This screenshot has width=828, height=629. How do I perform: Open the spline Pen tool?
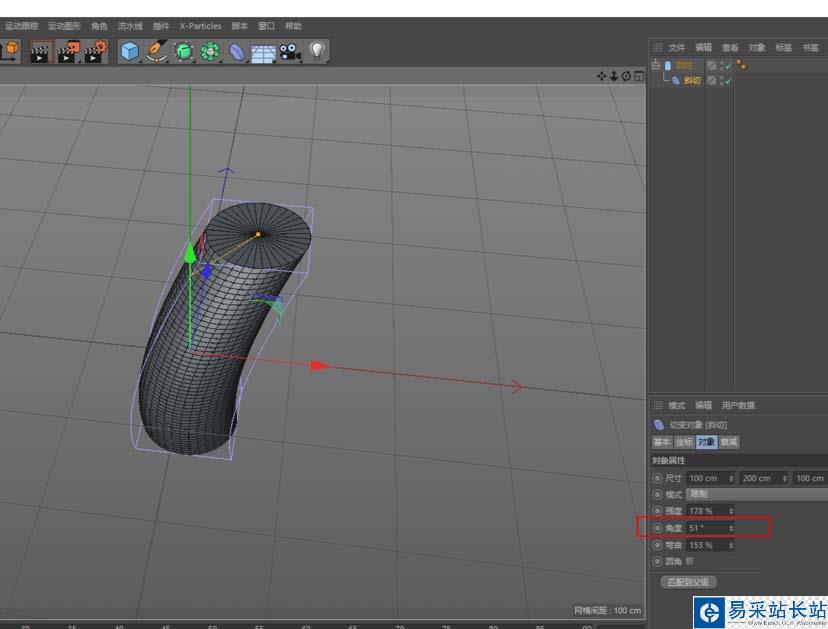click(158, 51)
